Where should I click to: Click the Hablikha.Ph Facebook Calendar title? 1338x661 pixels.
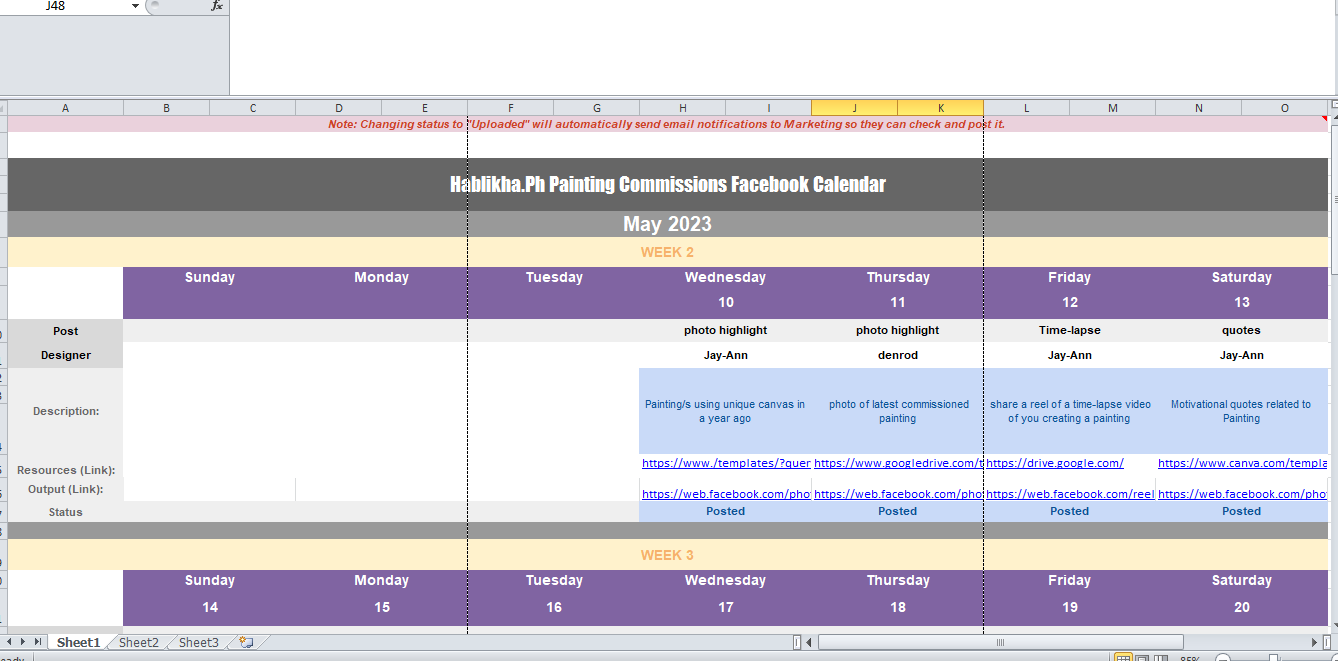(667, 184)
